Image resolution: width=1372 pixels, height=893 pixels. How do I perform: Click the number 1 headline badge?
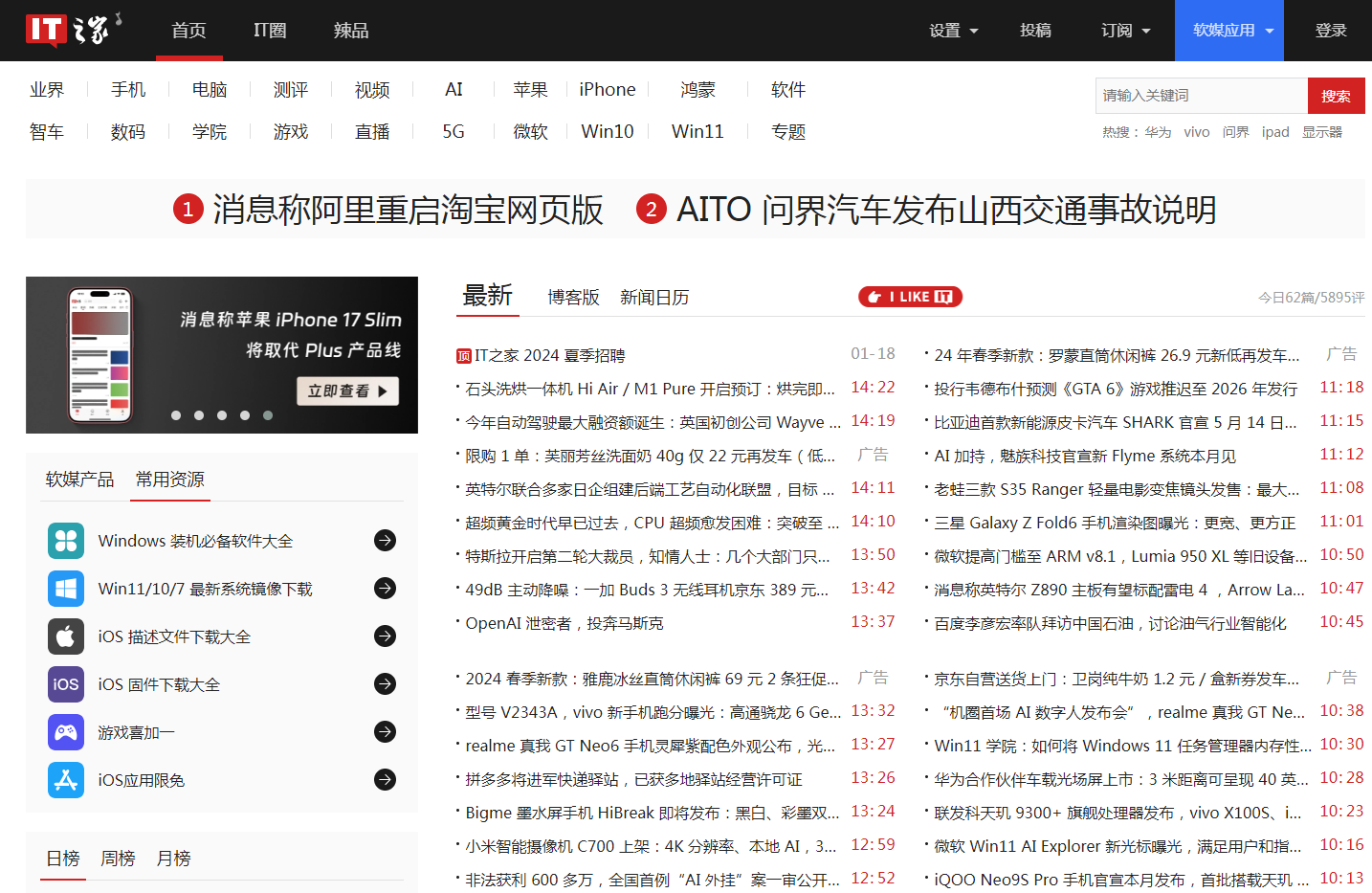[188, 209]
